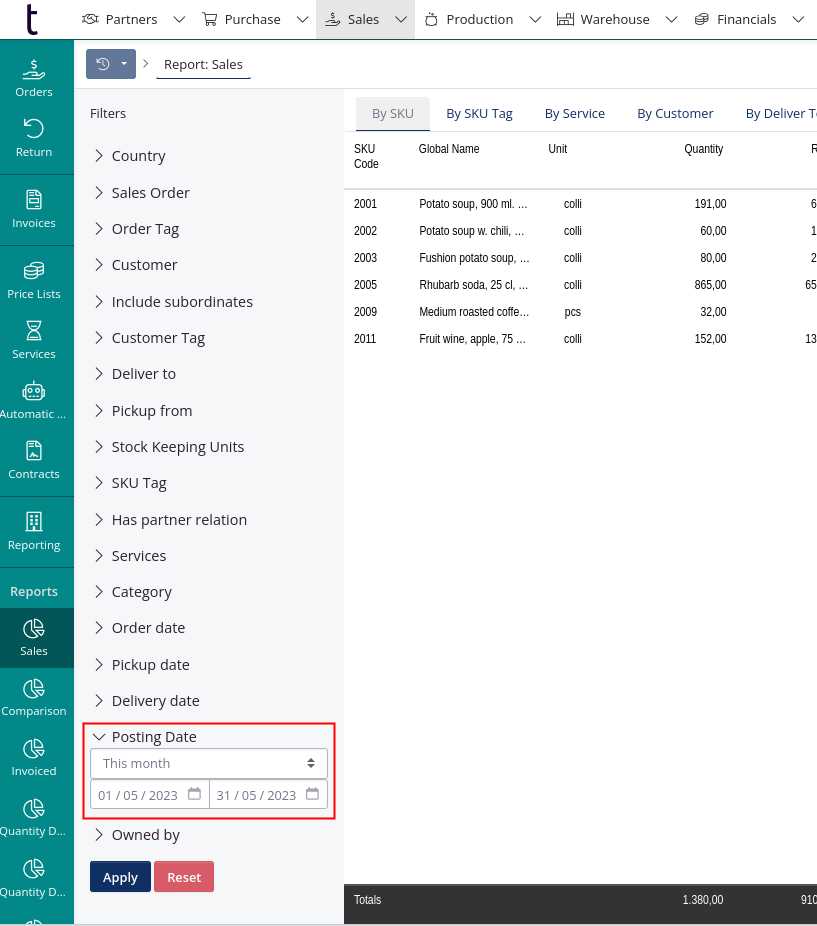
Task: Collapse the Posting Date filter
Action: 153,737
